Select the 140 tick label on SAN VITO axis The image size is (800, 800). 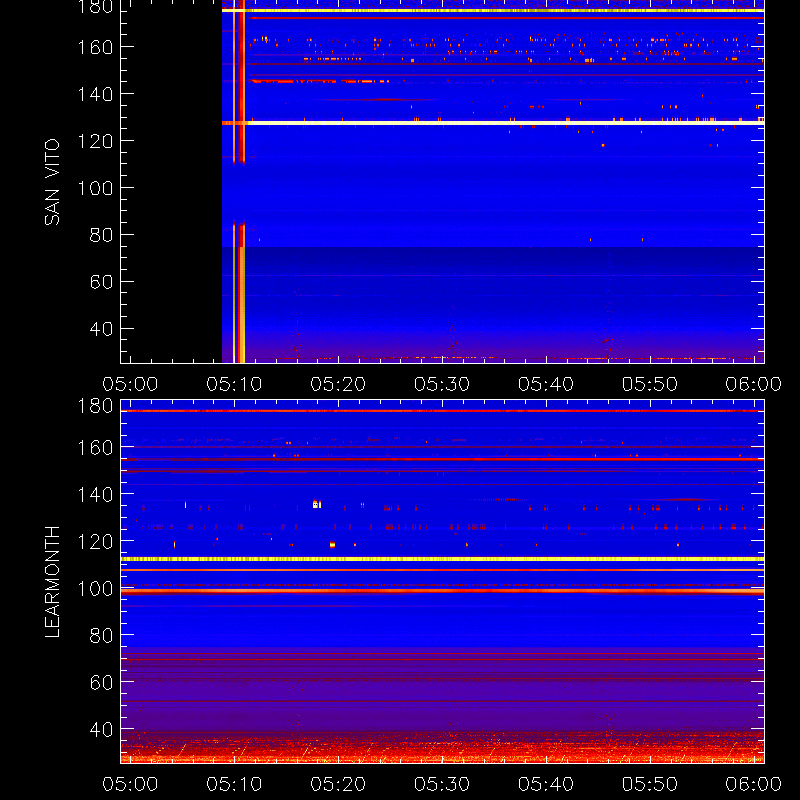pos(95,94)
